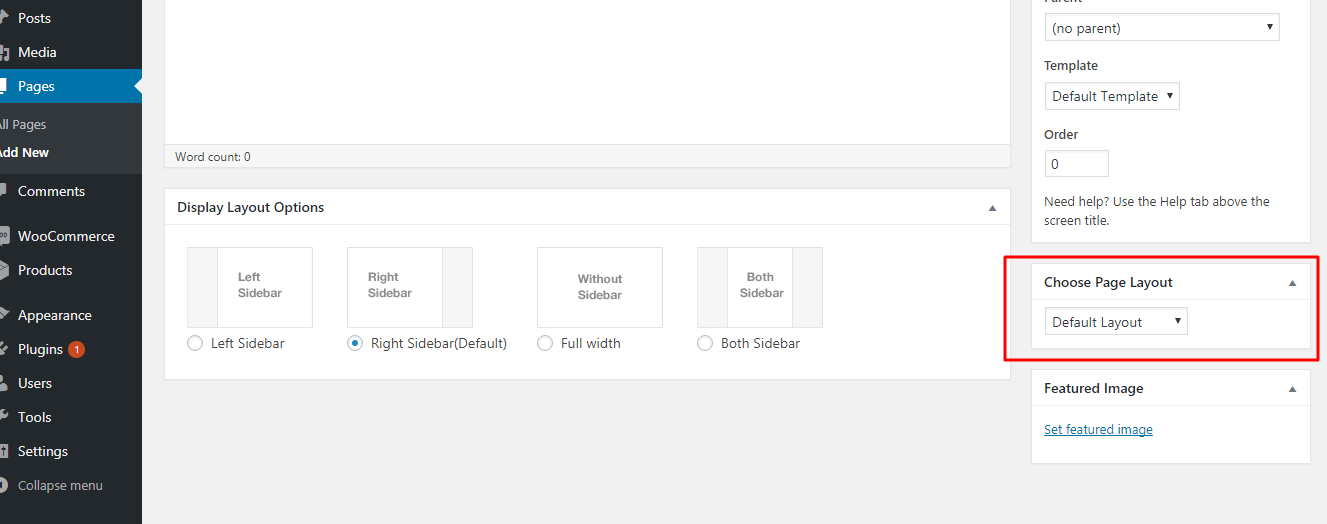Click the Both Sidebar layout thumbnail
Image resolution: width=1327 pixels, height=524 pixels.
tap(759, 287)
